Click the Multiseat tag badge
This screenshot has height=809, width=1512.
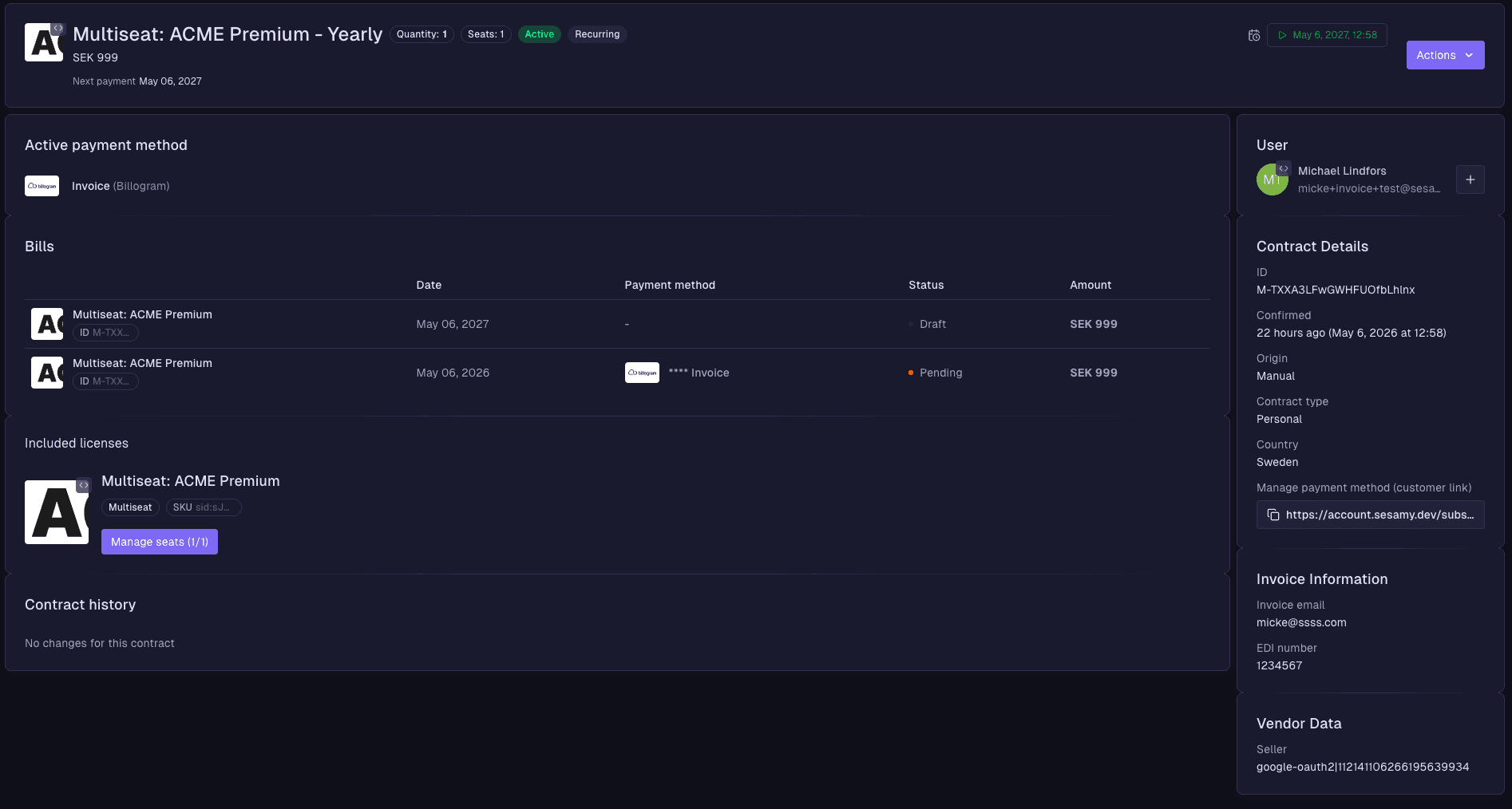[130, 507]
